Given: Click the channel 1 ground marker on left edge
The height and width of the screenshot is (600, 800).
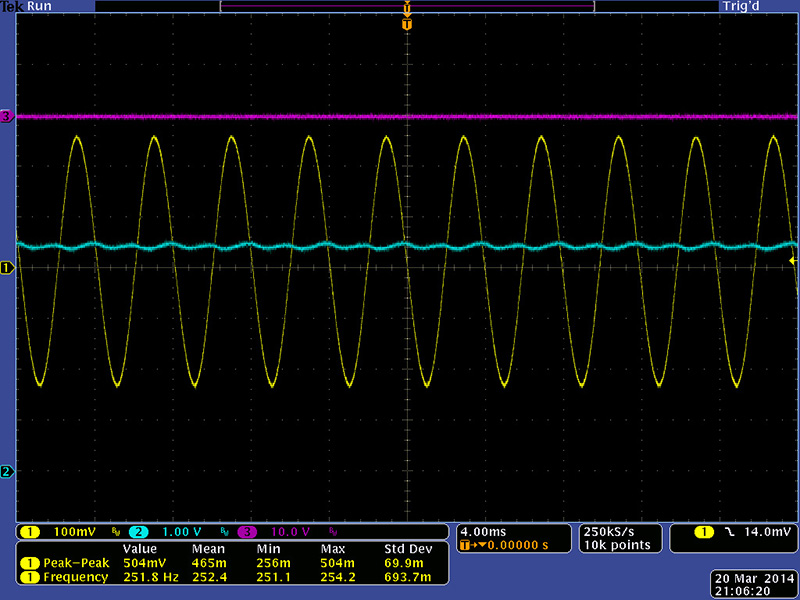Looking at the screenshot, I should 6,267.
